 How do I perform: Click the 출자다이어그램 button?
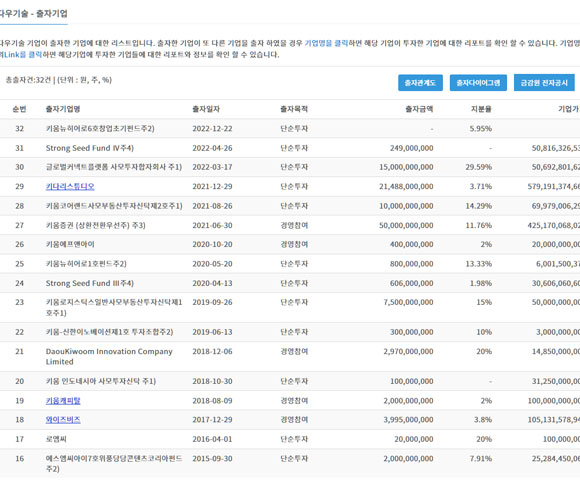[478, 83]
